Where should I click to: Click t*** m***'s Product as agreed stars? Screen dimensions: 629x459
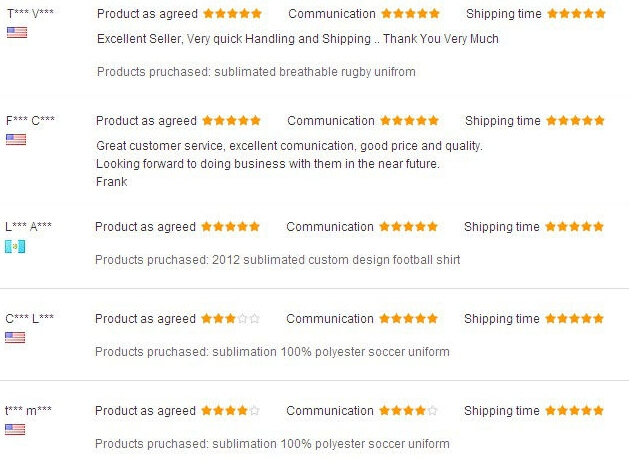click(x=230, y=410)
